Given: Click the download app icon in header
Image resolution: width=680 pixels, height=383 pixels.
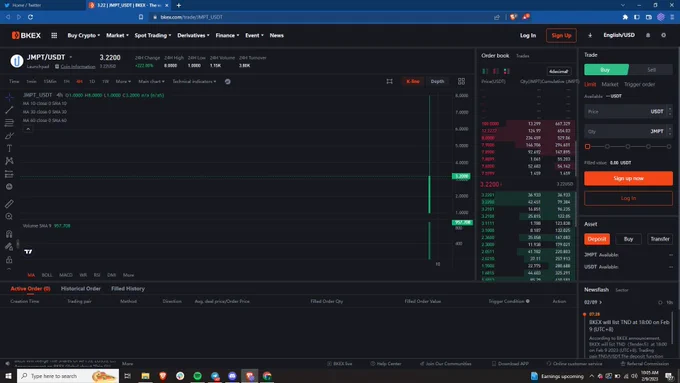Looking at the screenshot, I should click(x=590, y=36).
